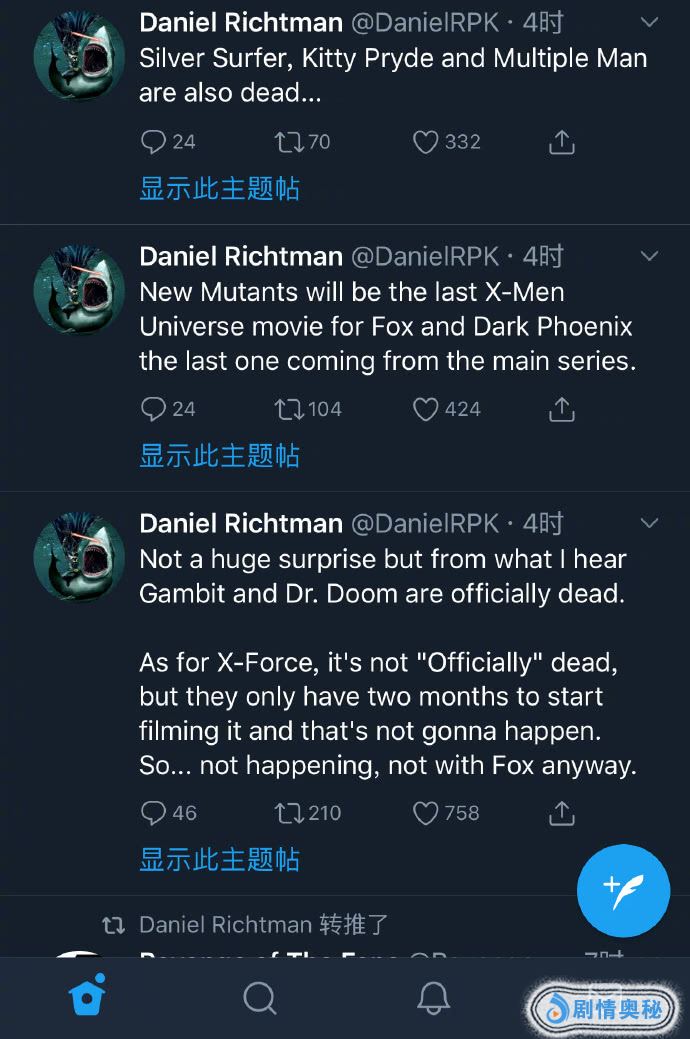Open @DanielRPK profile name on Gambit tweet
Screen dimensions: 690x1039
(x=425, y=523)
